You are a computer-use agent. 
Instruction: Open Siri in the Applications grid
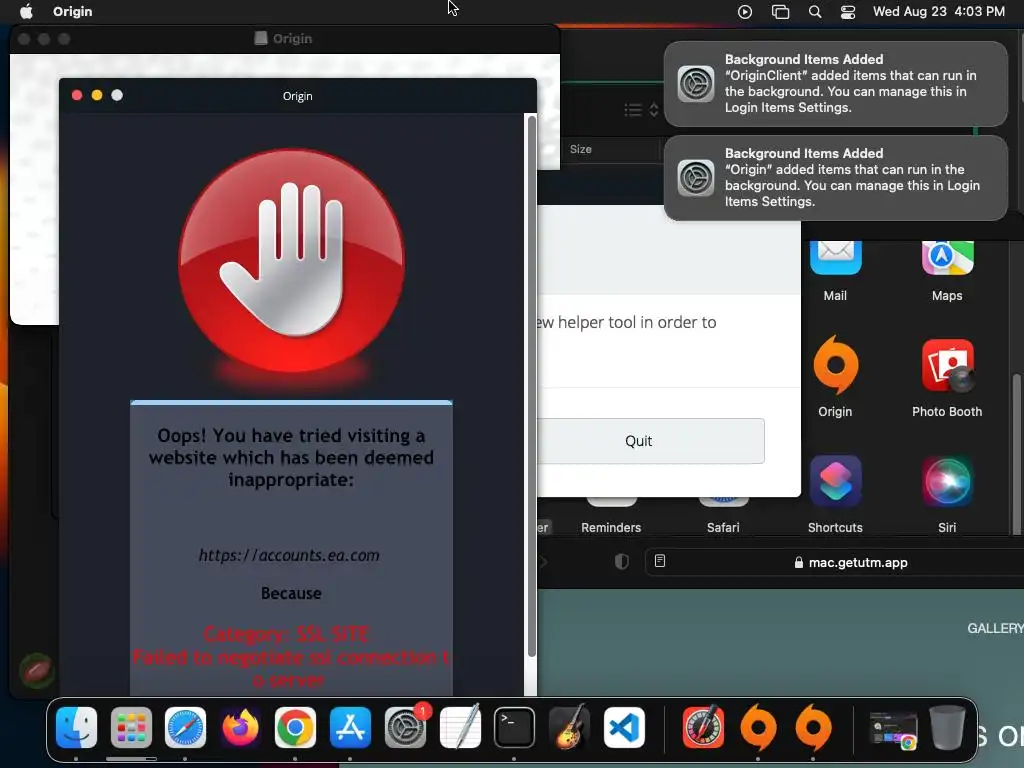[x=947, y=482]
